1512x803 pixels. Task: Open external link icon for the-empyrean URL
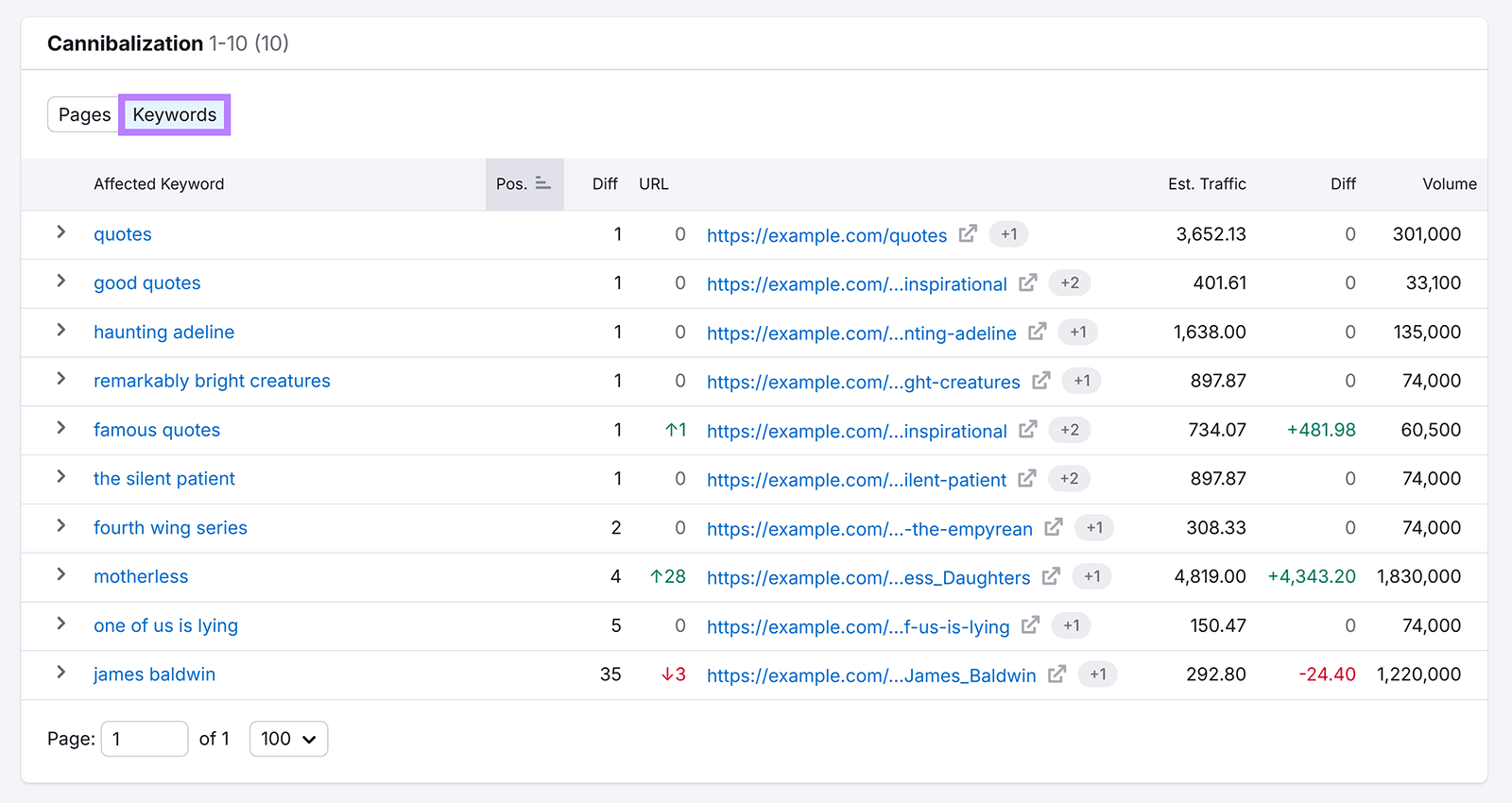(x=1054, y=527)
